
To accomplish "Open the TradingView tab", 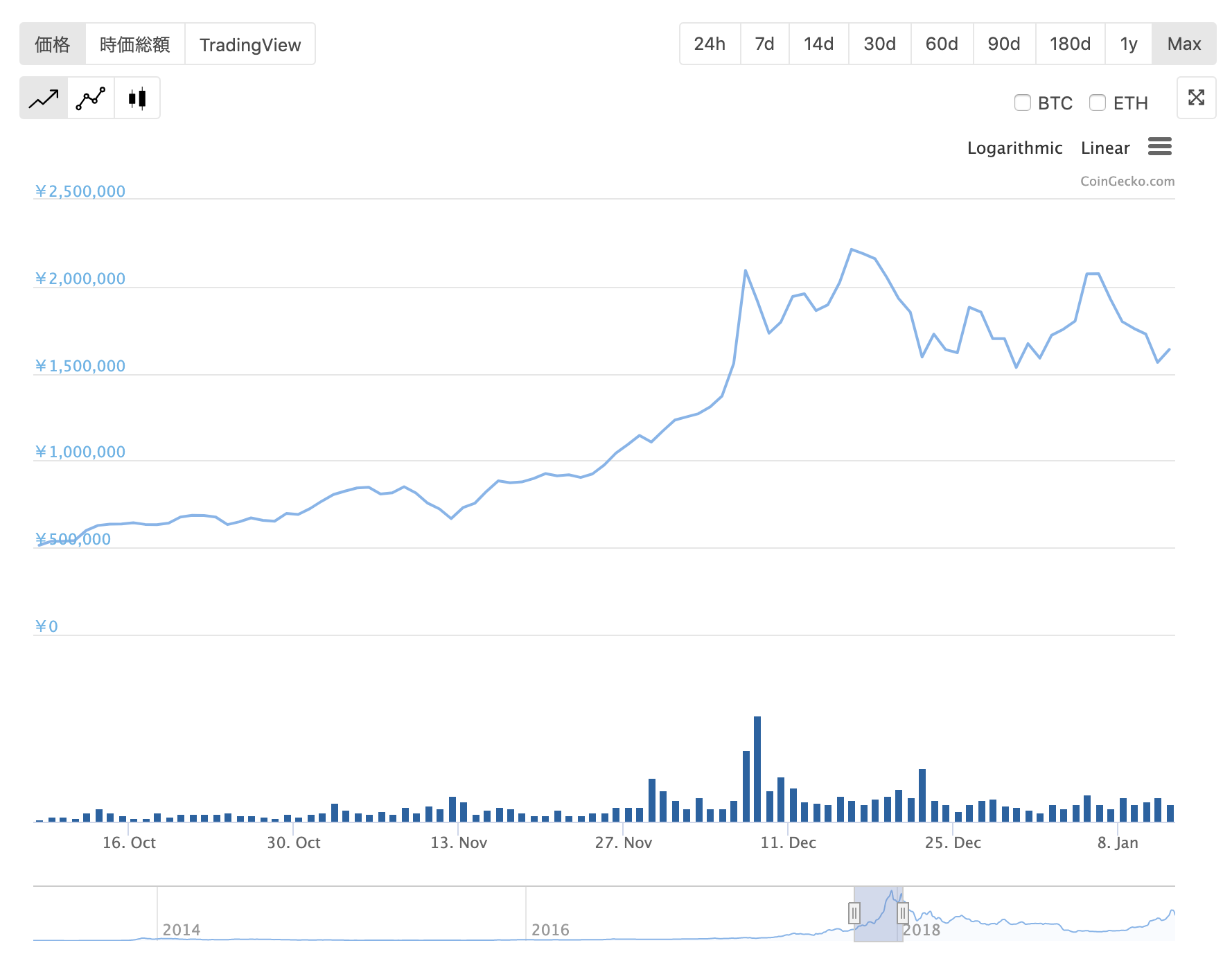I will coord(250,44).
